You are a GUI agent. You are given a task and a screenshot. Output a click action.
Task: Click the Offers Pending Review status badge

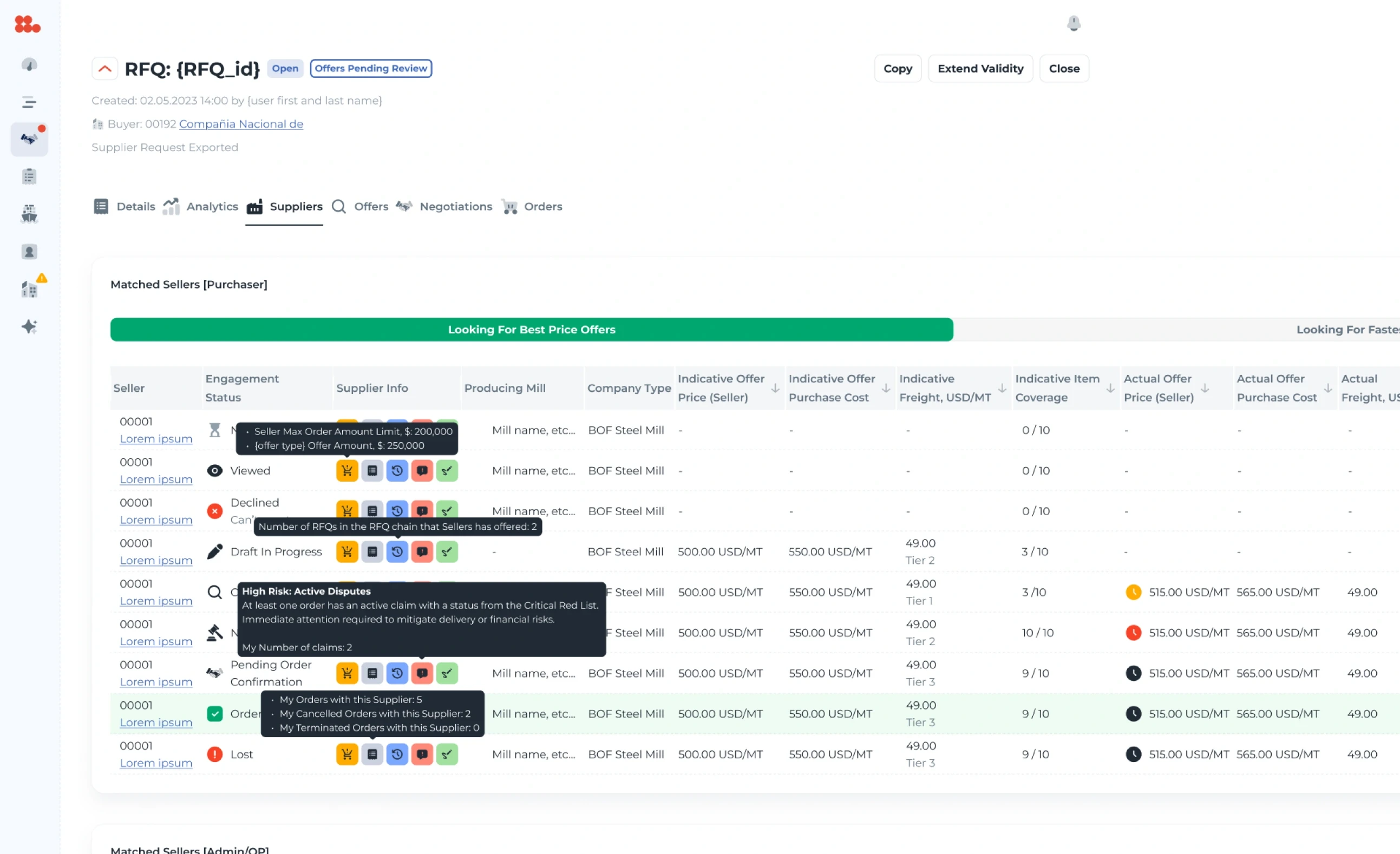click(370, 68)
